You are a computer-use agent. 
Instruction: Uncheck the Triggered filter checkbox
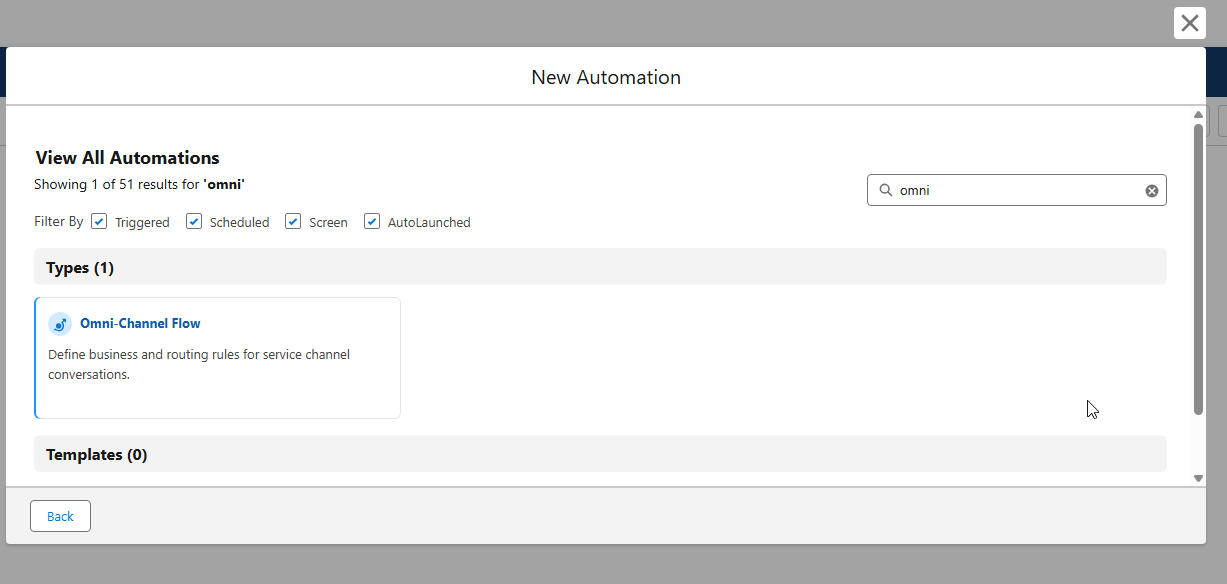coord(99,221)
